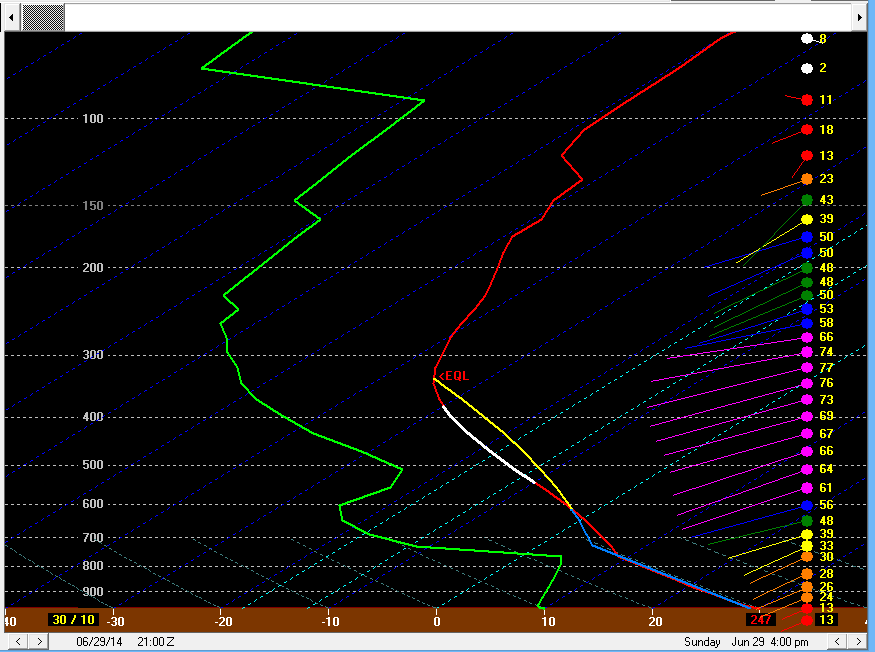Select the orange wind dot labeled 23
Viewport: 875px width, 652px height.
(807, 179)
